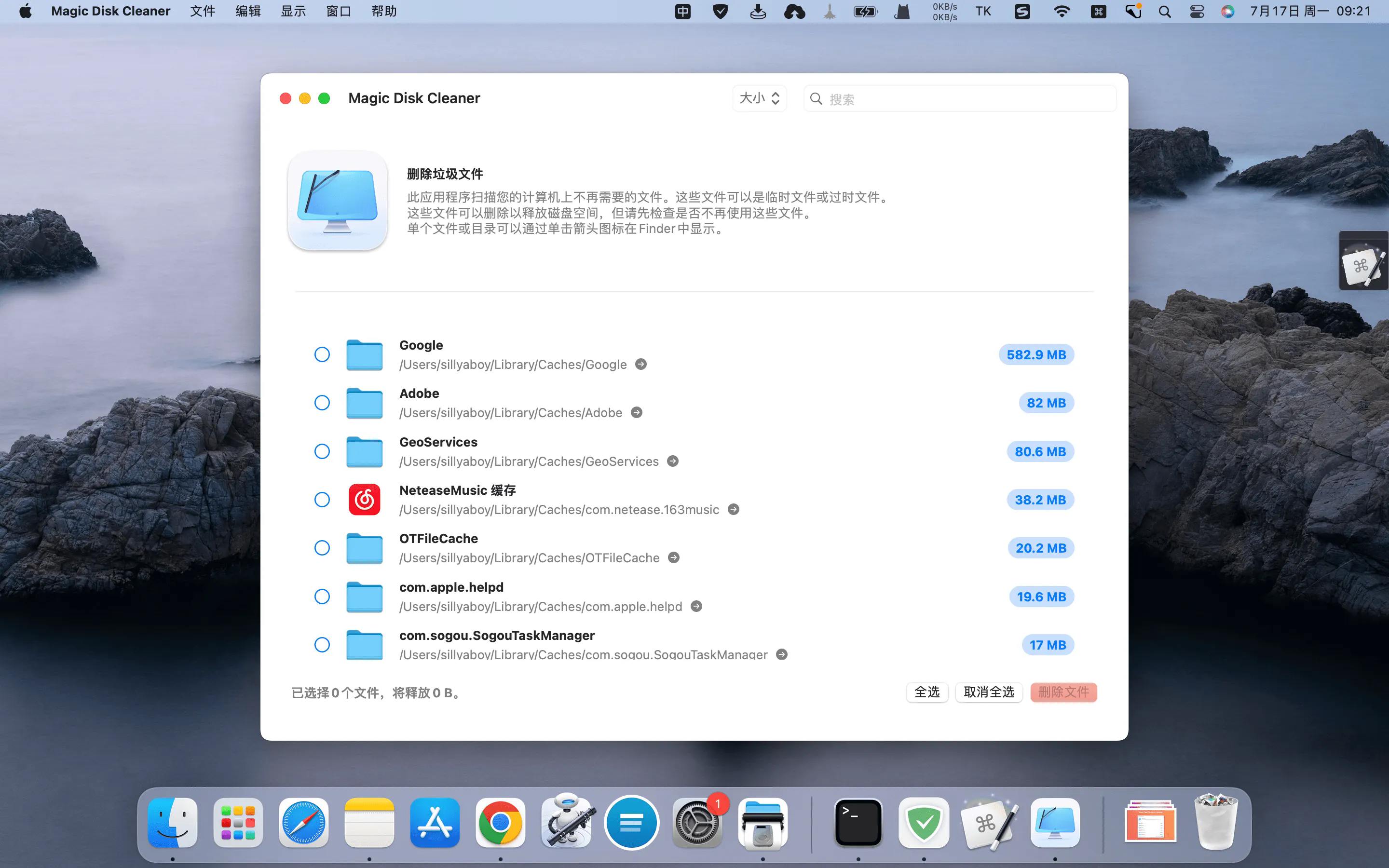Open the 窗口 menu
The width and height of the screenshot is (1389, 868).
pos(339,12)
